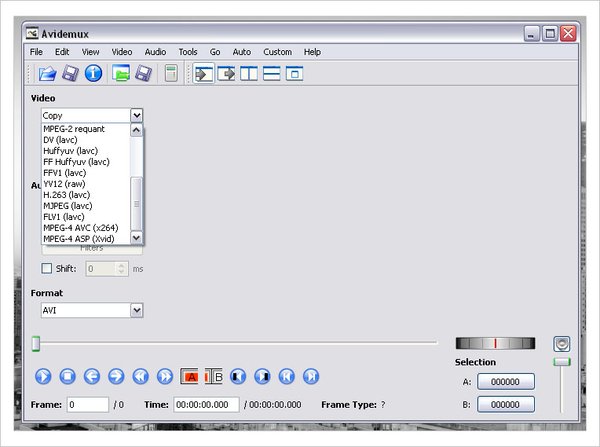Set selection marker B
The image size is (600, 447).
click(214, 376)
